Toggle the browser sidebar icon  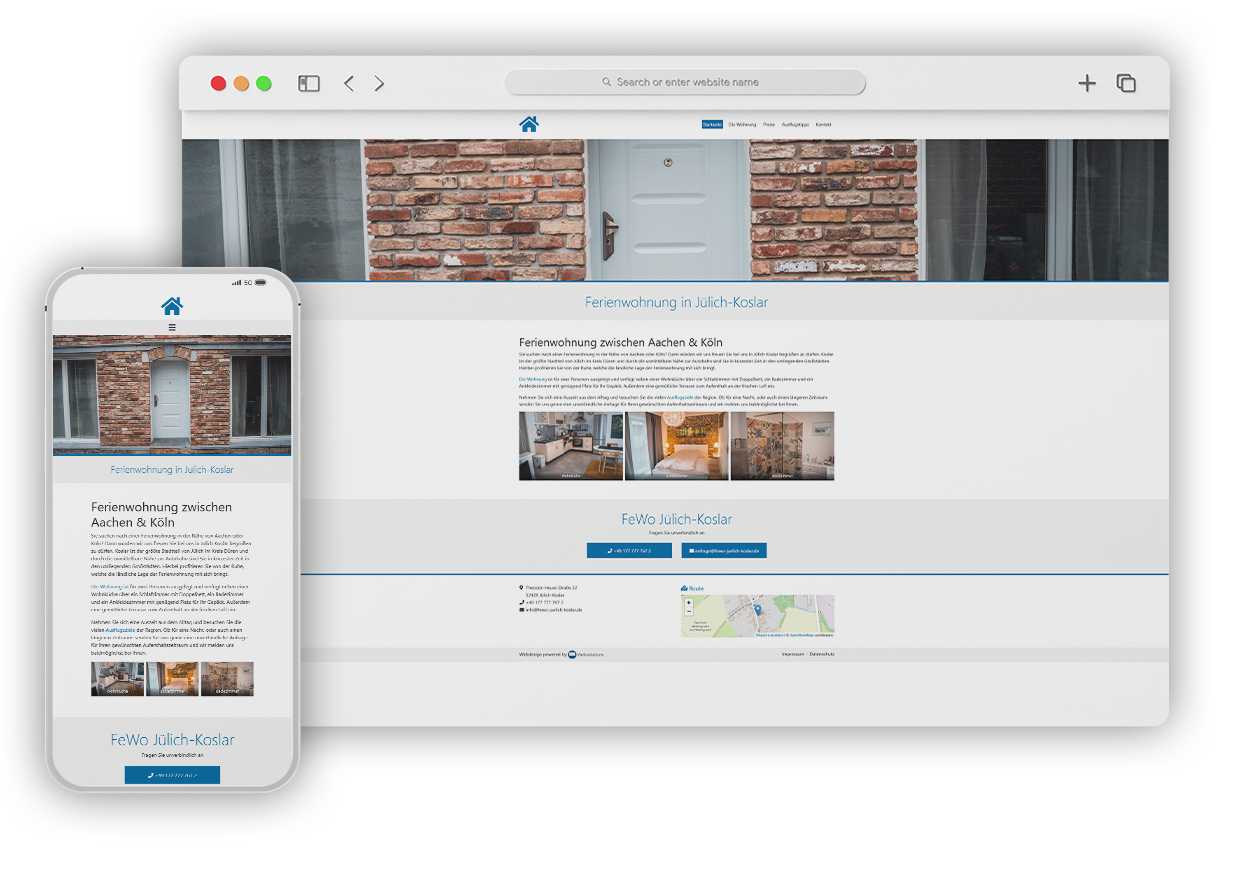[x=309, y=84]
